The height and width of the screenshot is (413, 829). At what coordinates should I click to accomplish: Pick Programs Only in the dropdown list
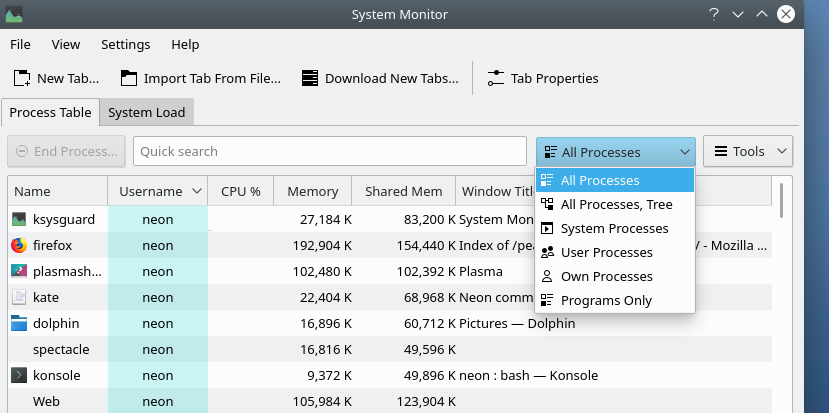(x=606, y=301)
